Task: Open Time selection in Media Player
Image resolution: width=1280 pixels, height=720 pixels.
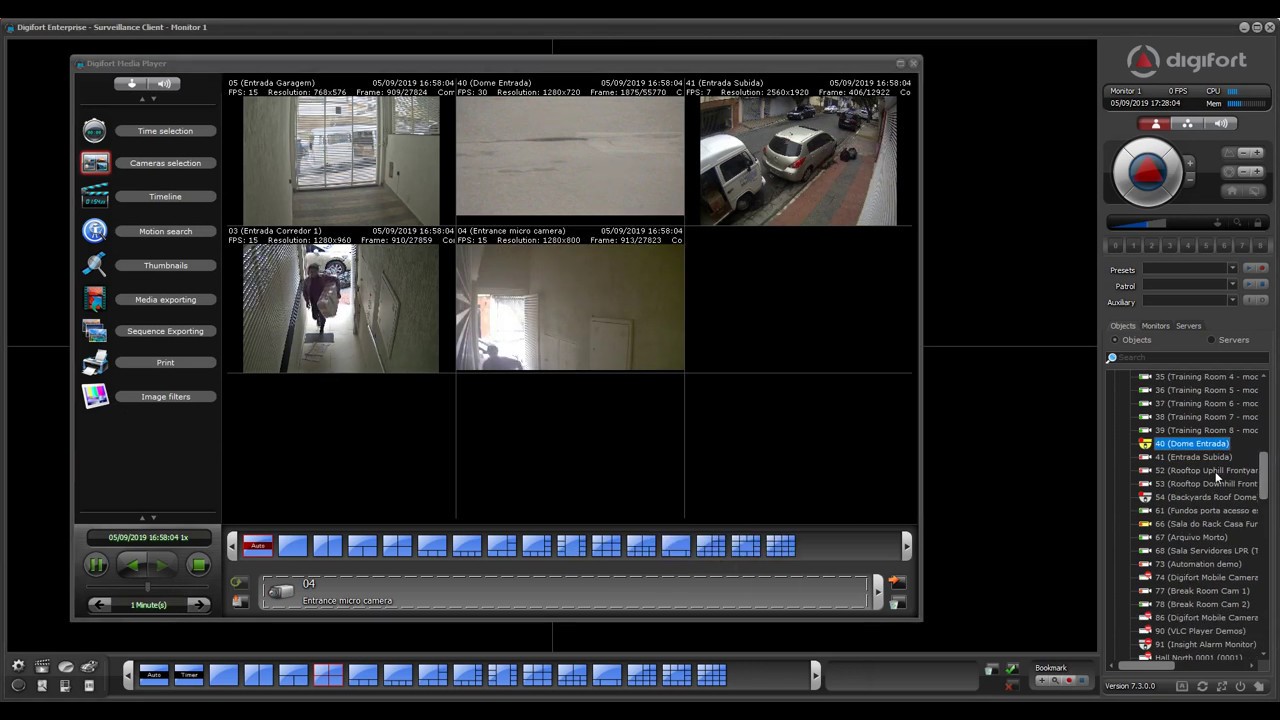Action: pyautogui.click(x=165, y=131)
